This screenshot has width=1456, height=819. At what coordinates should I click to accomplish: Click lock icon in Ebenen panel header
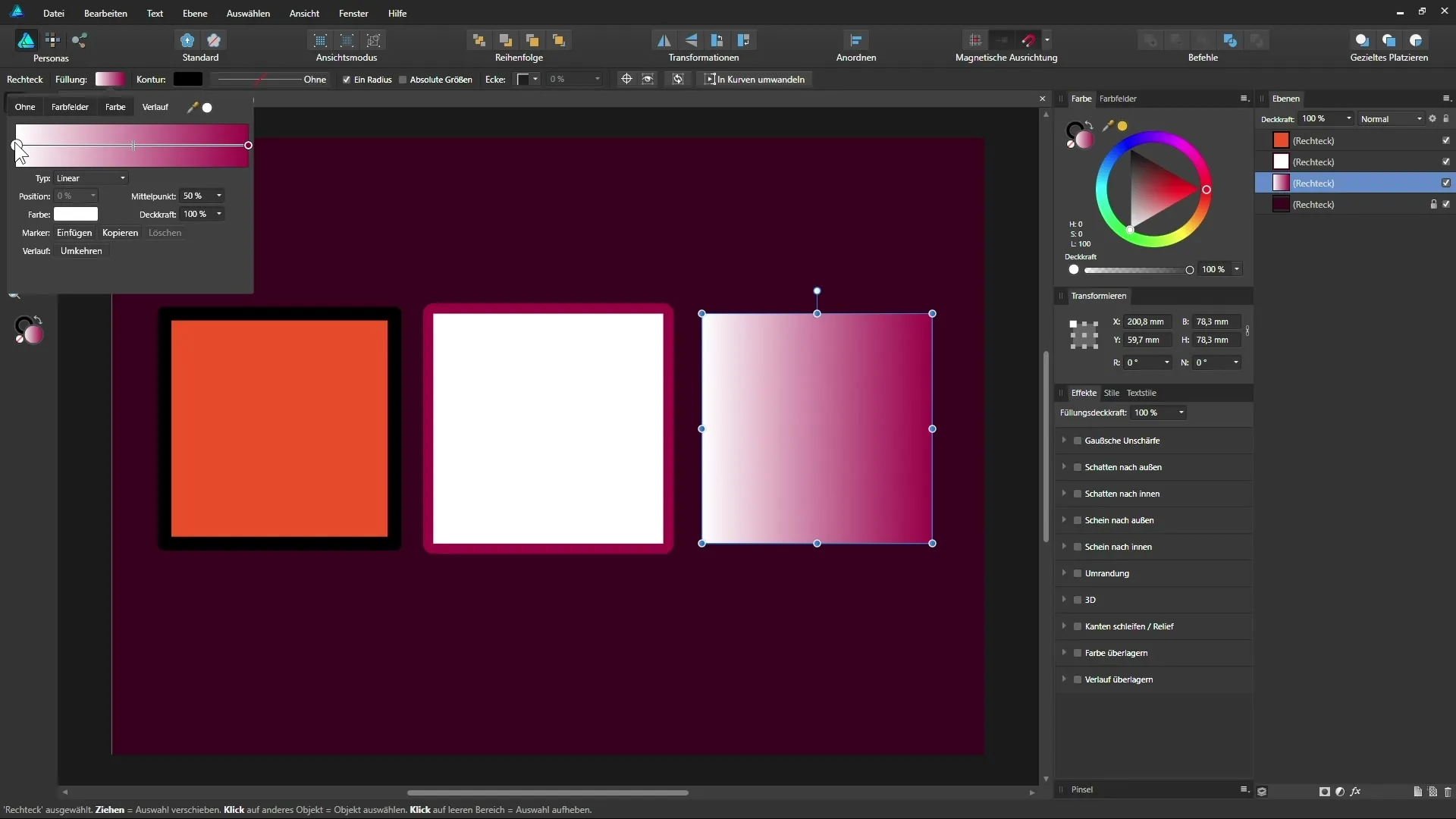[1446, 119]
